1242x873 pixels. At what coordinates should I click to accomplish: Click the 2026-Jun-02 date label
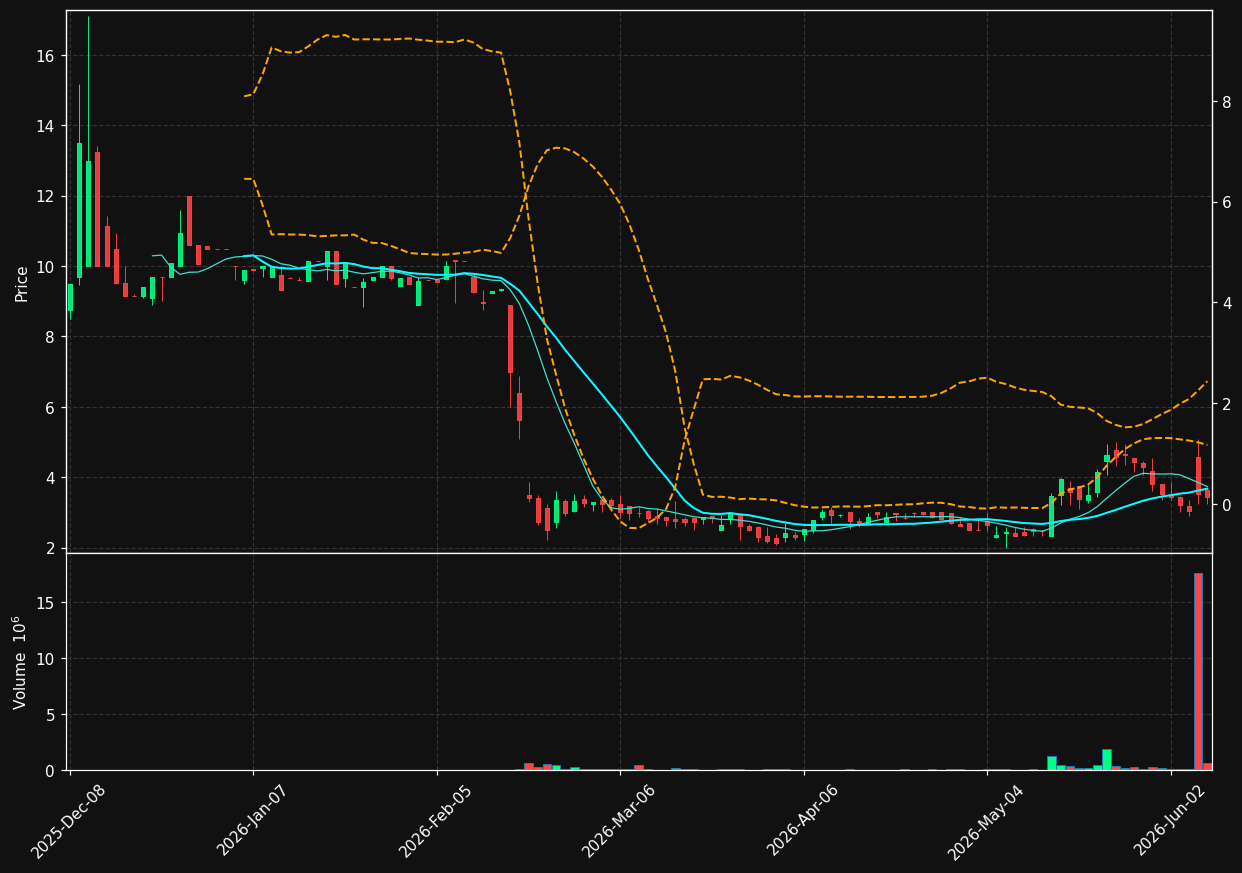tap(1171, 822)
